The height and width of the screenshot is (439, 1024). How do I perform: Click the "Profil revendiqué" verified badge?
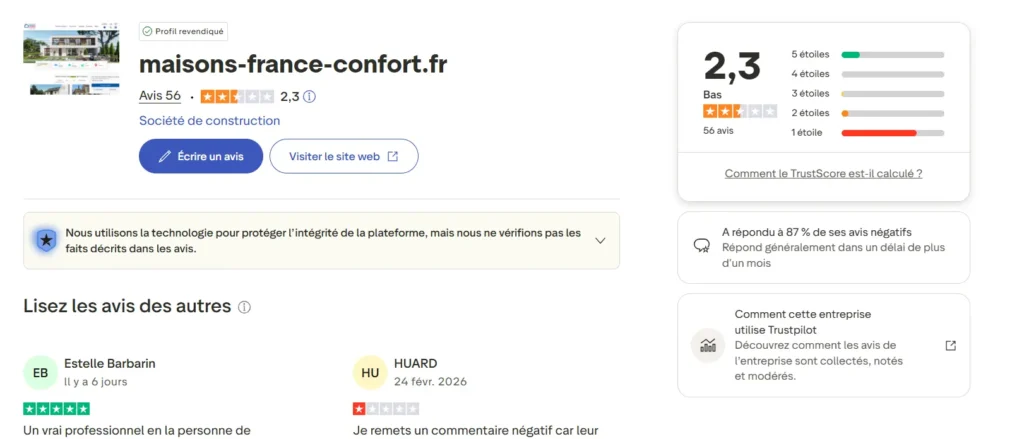coord(183,31)
